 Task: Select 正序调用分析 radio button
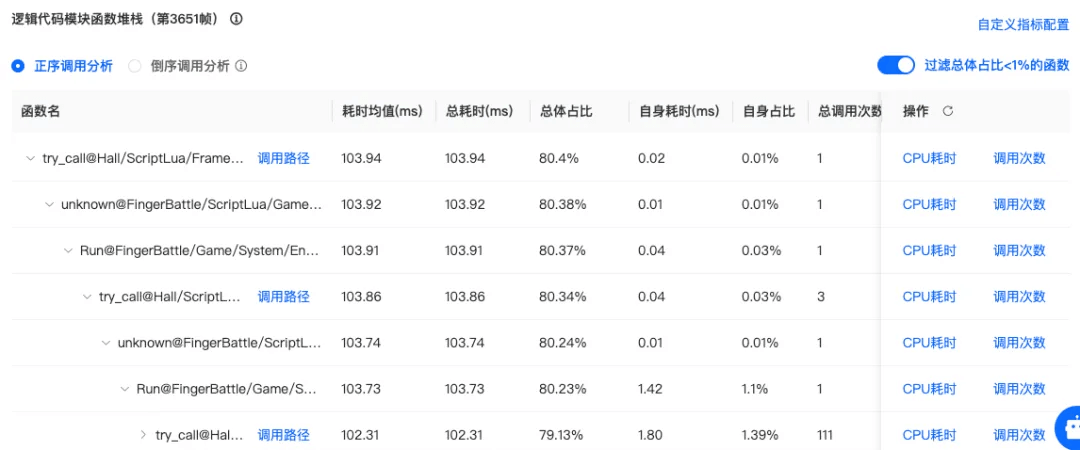coord(18,66)
